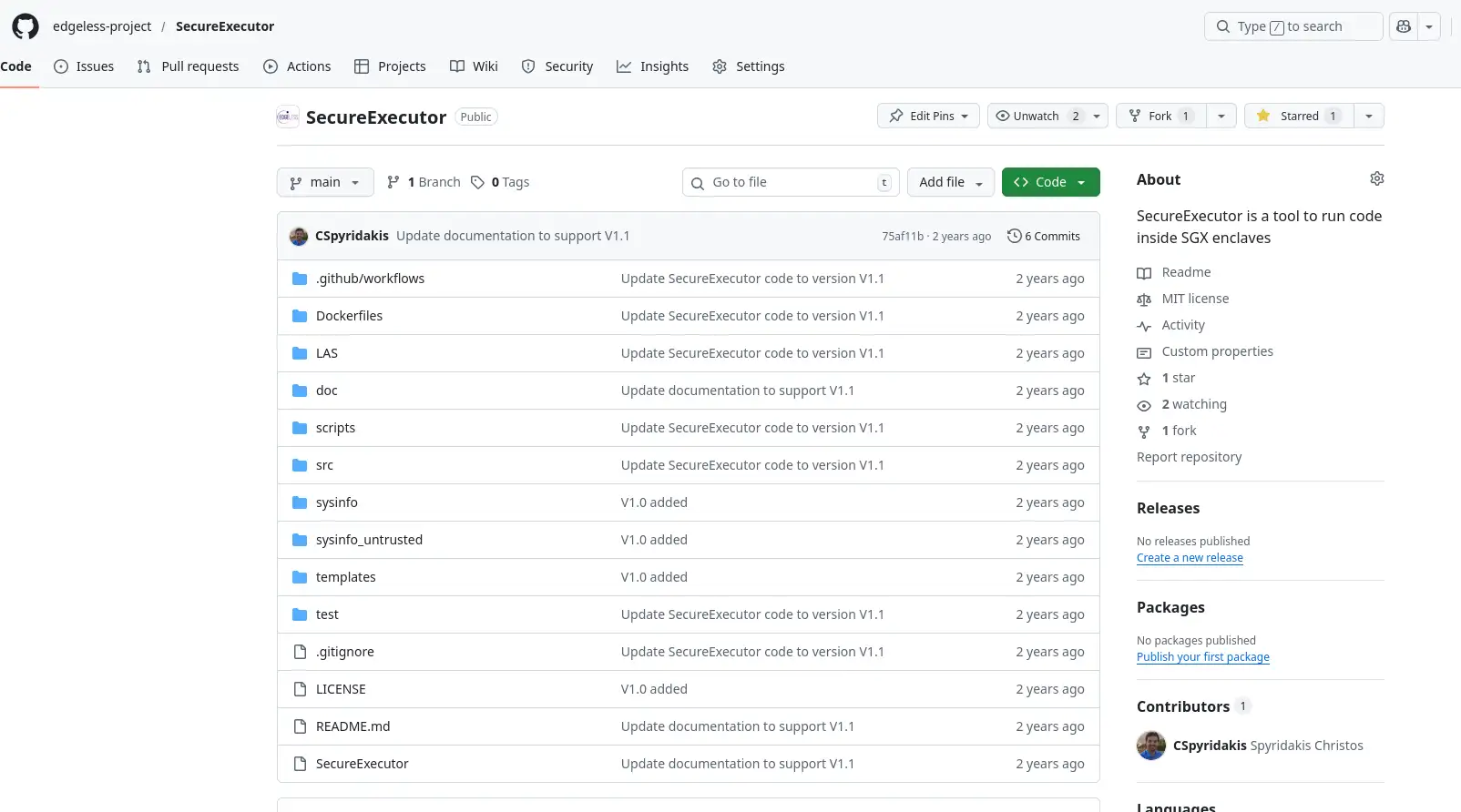
Task: Expand the main branch selector
Action: (325, 183)
